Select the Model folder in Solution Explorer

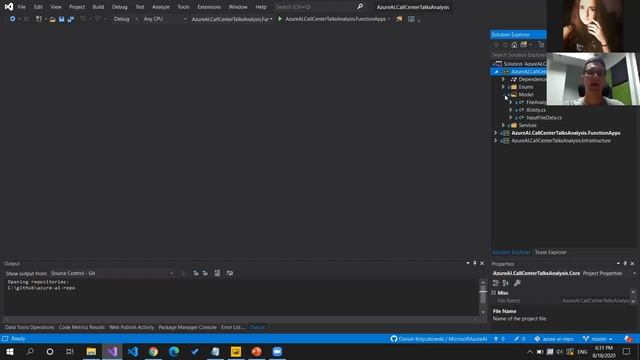click(526, 95)
